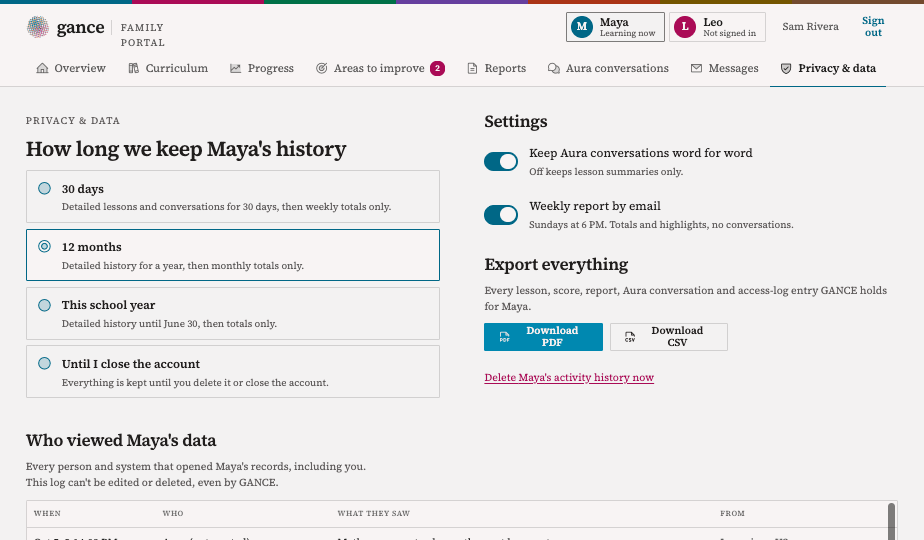
Task: Click the WHEN column header
Action: tap(47, 513)
